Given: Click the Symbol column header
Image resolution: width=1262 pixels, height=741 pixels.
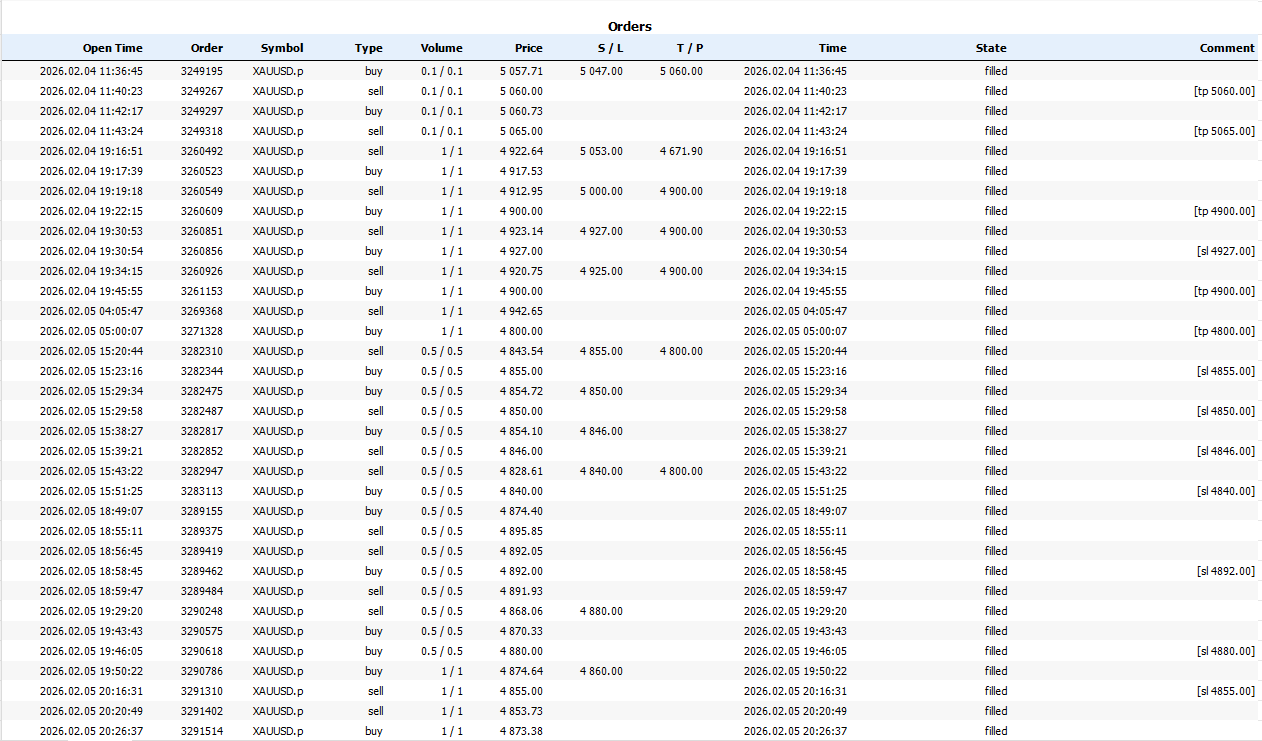Looking at the screenshot, I should [x=281, y=48].
